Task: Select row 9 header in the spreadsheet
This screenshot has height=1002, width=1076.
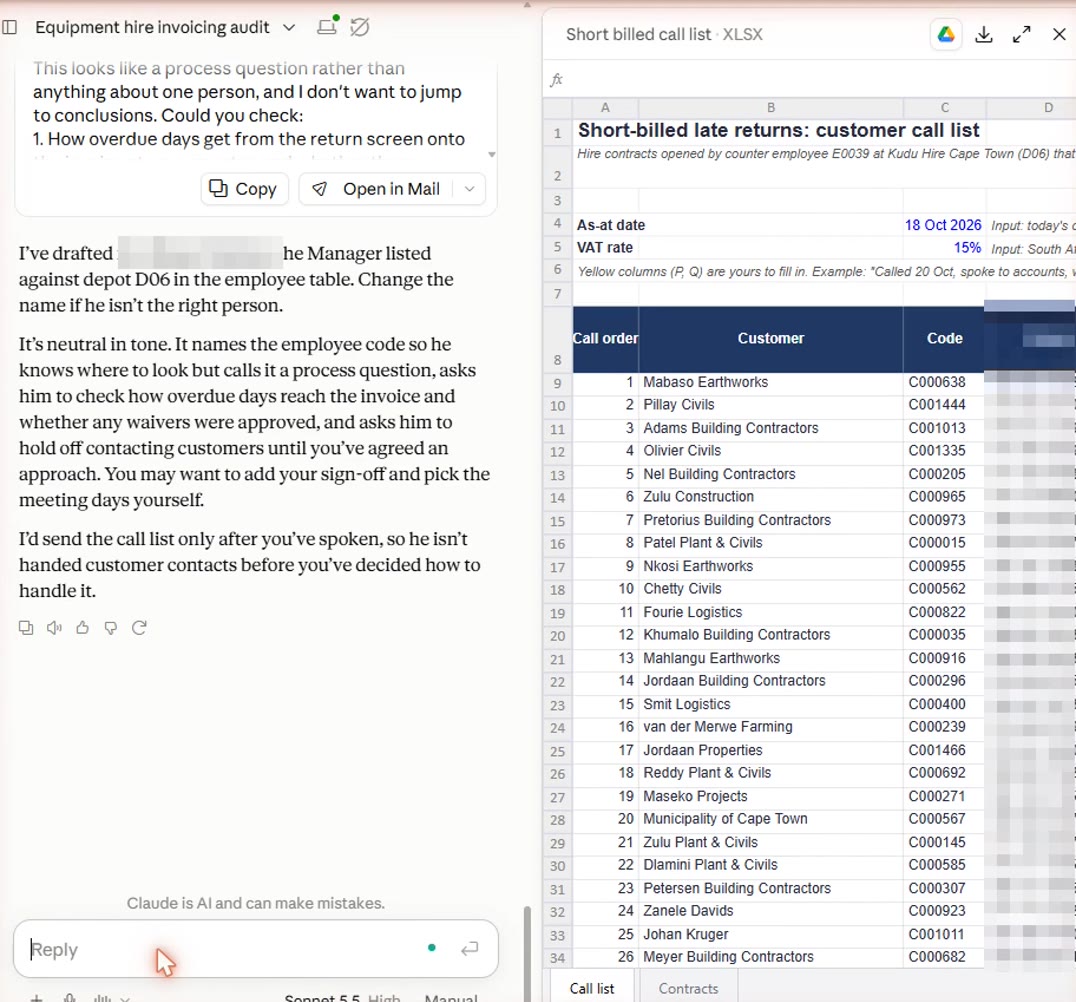Action: coord(557,383)
